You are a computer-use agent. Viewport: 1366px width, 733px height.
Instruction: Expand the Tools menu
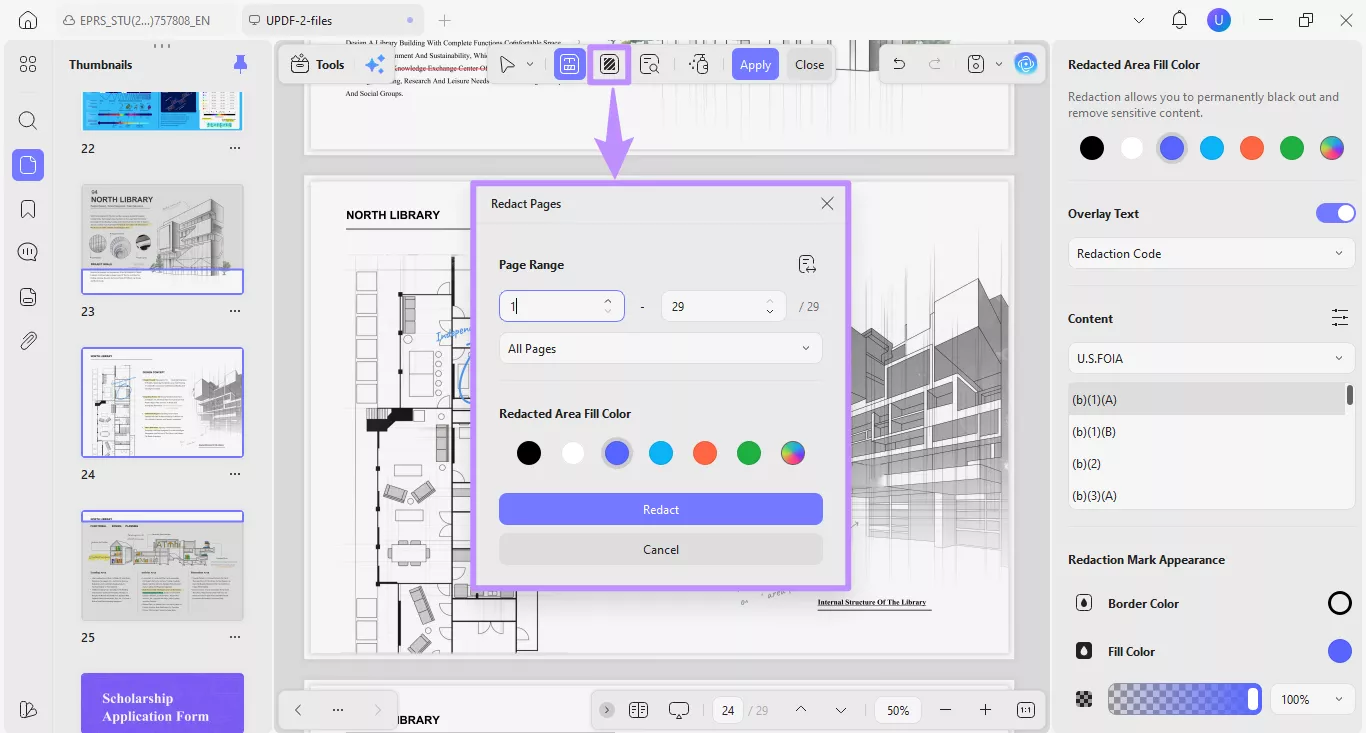pyautogui.click(x=317, y=64)
